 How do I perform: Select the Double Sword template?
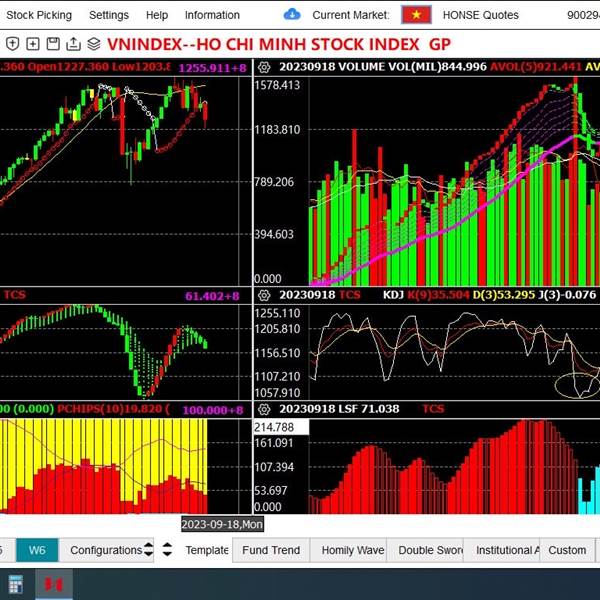(x=425, y=550)
